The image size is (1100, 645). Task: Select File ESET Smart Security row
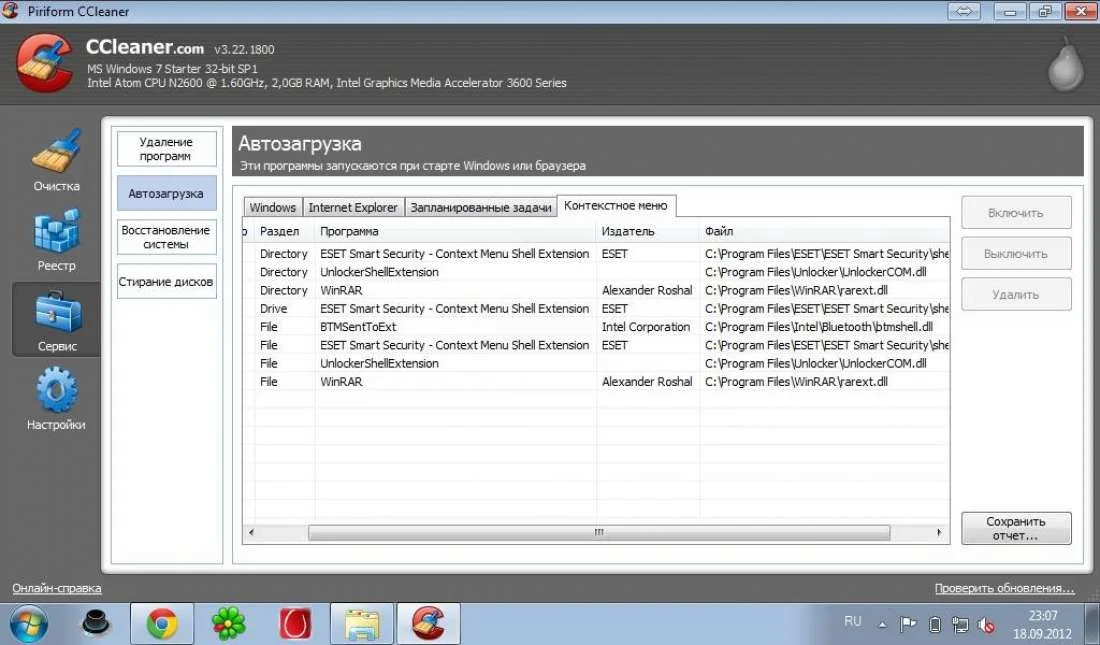click(x=596, y=345)
